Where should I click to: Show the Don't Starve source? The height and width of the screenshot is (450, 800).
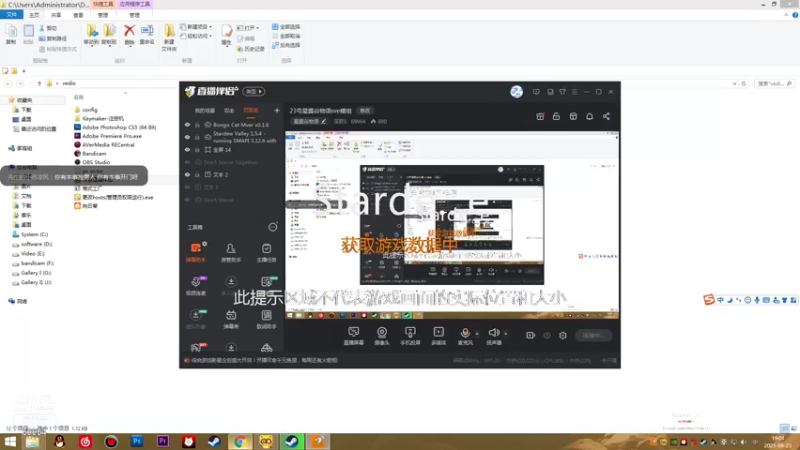187,200
